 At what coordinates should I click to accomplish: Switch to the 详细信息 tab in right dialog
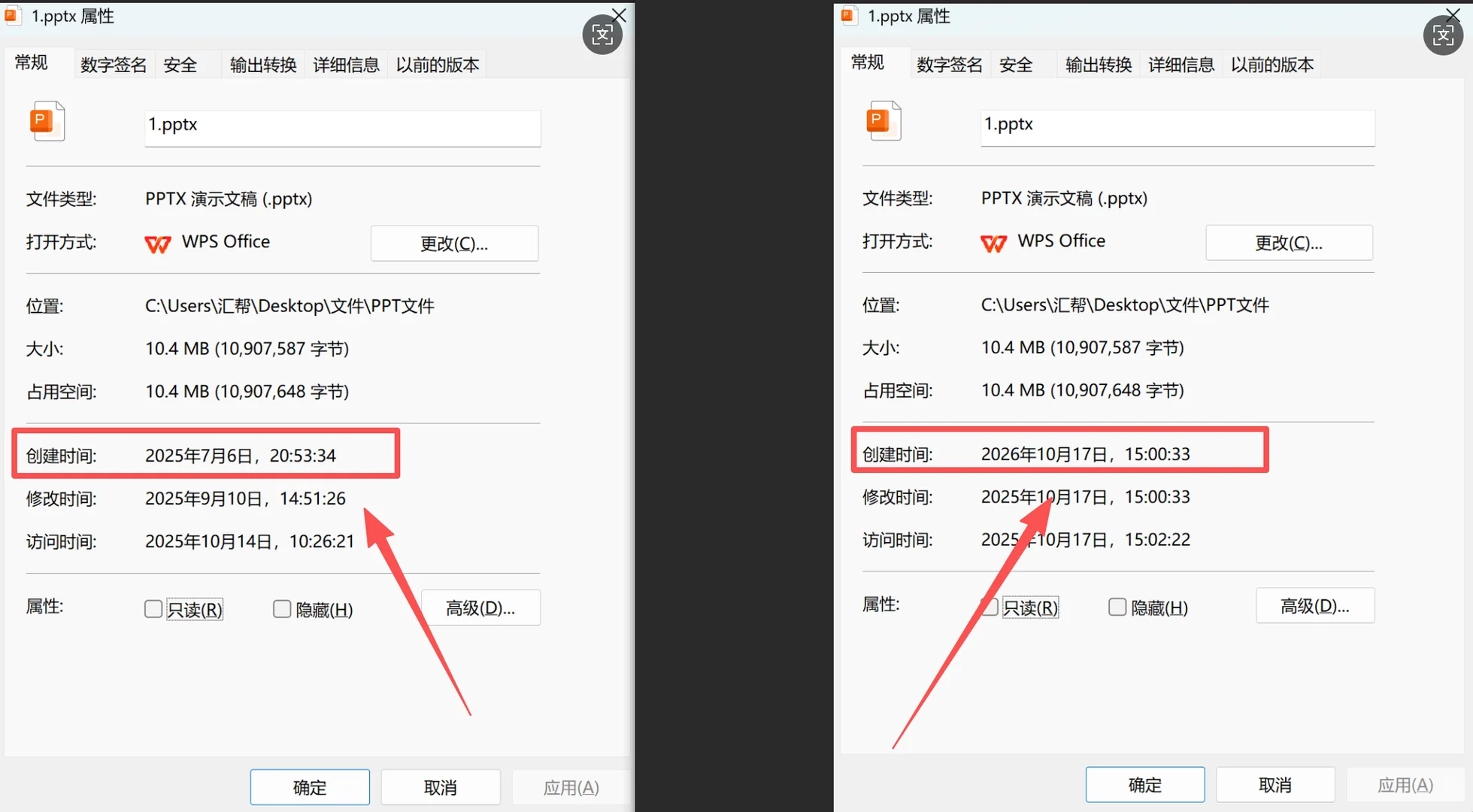(x=1181, y=65)
